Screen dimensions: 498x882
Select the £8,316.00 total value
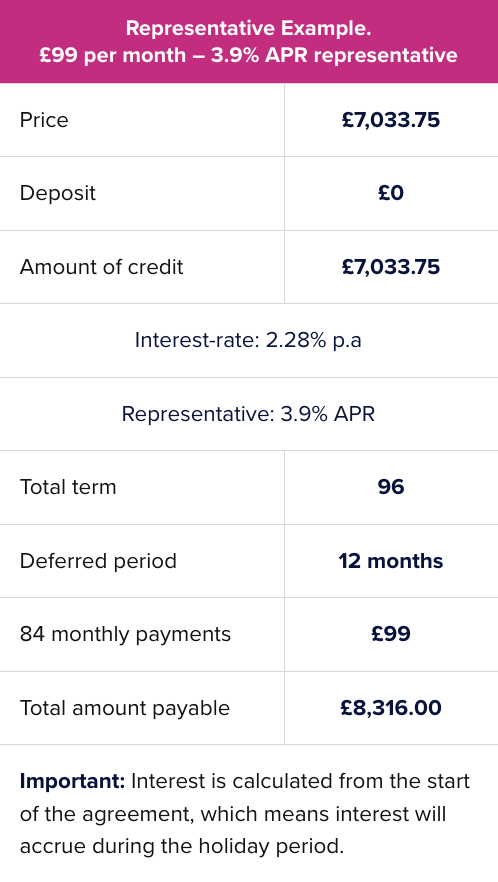point(391,708)
